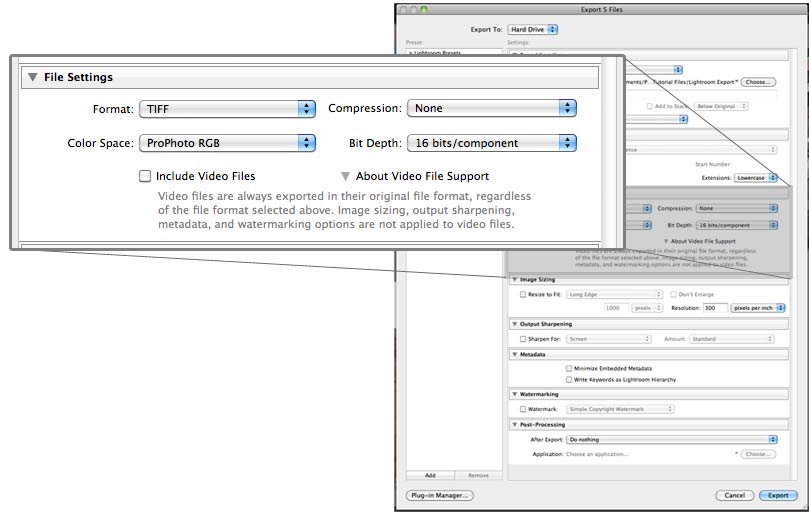
Task: Collapse About Video File Support in the magnified callout
Action: [x=345, y=176]
